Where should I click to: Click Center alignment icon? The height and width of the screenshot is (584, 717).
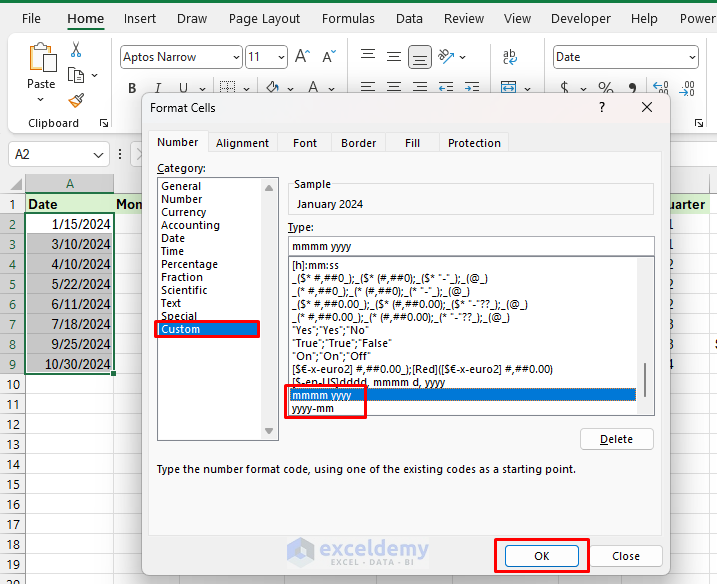click(394, 87)
